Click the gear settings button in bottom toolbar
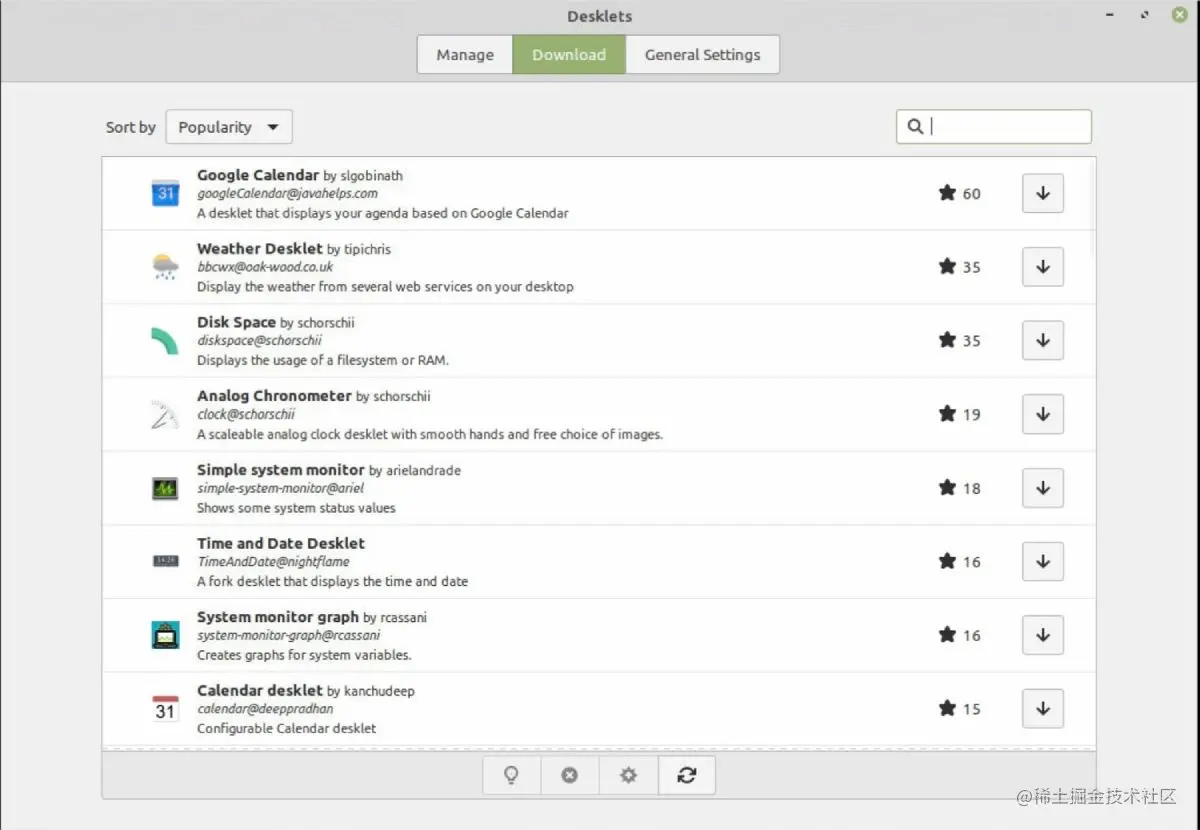Image resolution: width=1200 pixels, height=830 pixels. pyautogui.click(x=628, y=775)
